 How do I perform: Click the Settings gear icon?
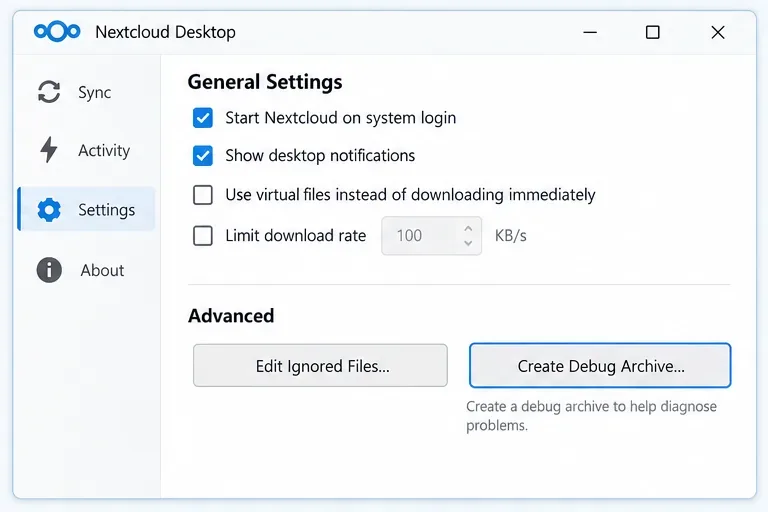pyautogui.click(x=49, y=210)
